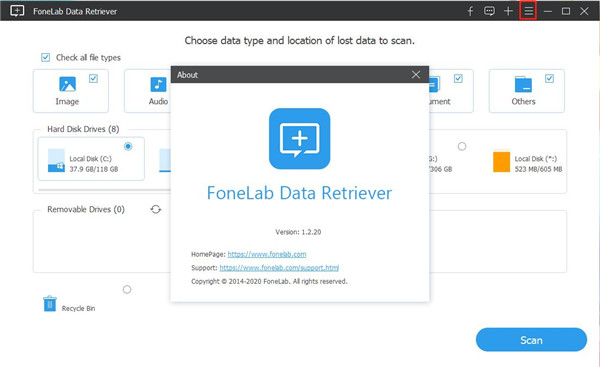Close the About dialog

point(416,75)
